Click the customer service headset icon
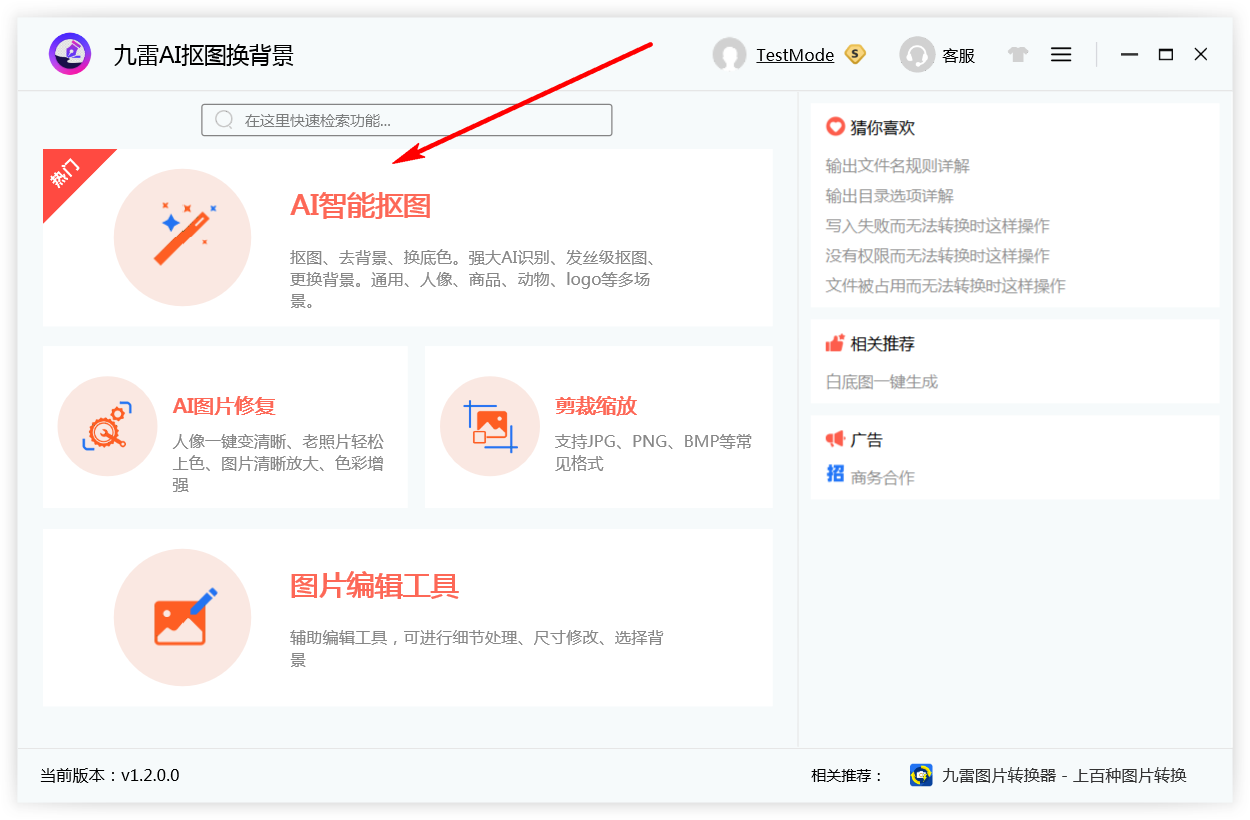Viewport: 1250px width, 820px height. [916, 54]
